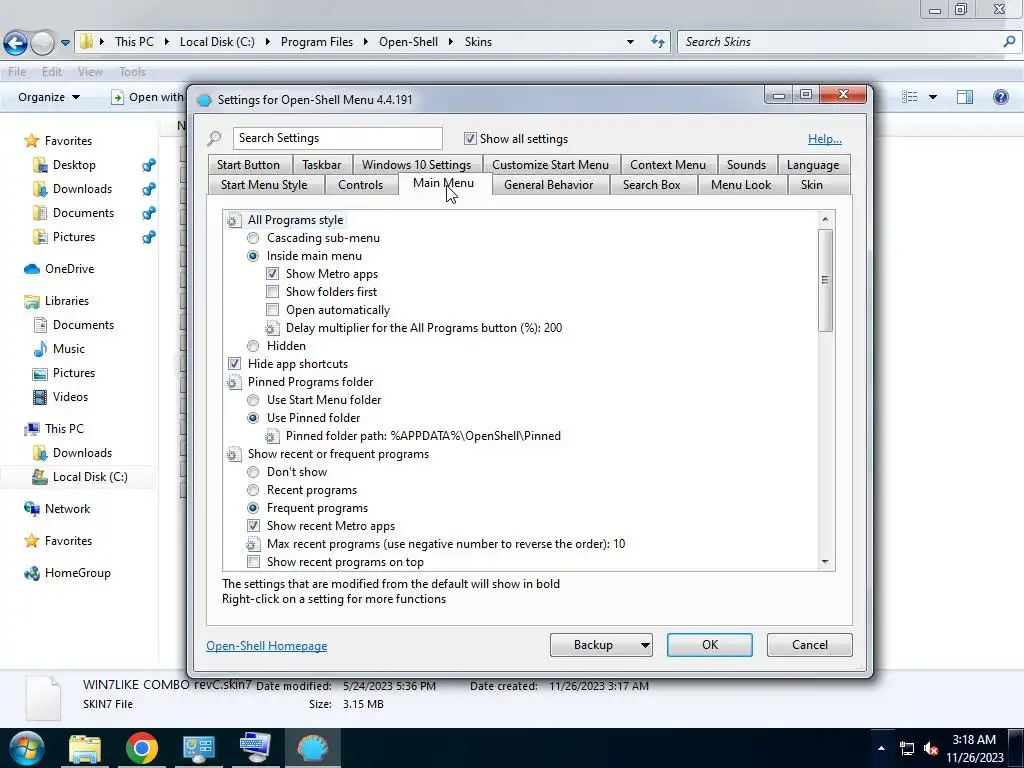Open recent locations dropdown beside Forward button
1024x768 pixels.
tap(65, 43)
